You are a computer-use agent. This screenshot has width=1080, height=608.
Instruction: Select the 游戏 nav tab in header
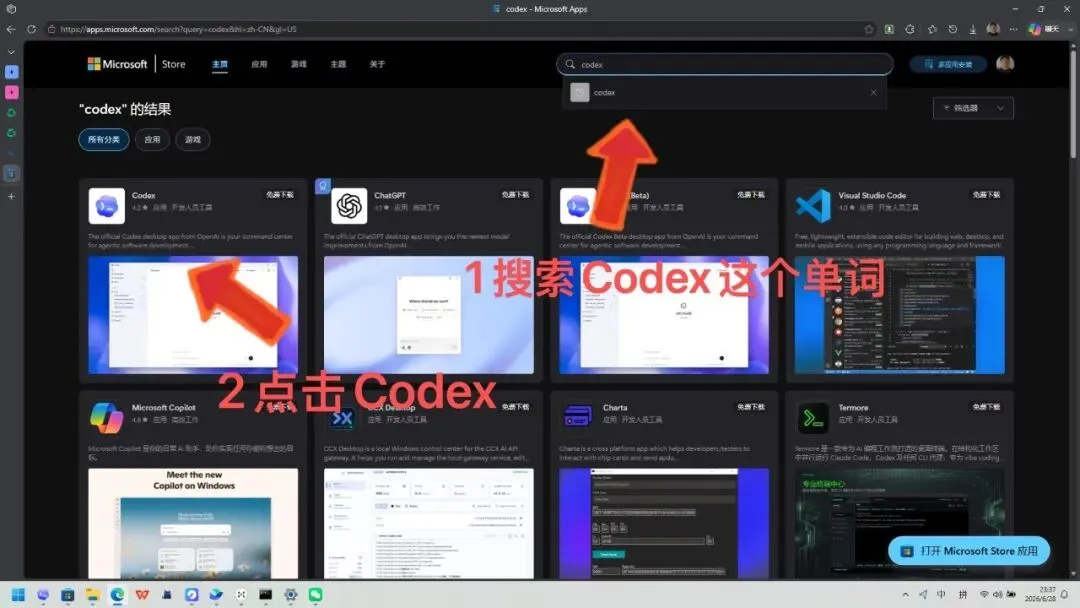tap(298, 64)
